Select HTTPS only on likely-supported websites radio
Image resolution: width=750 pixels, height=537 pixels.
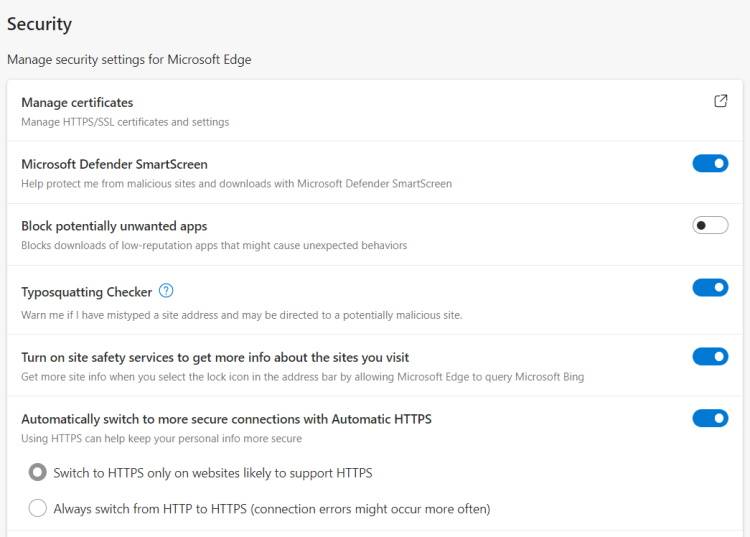point(38,472)
